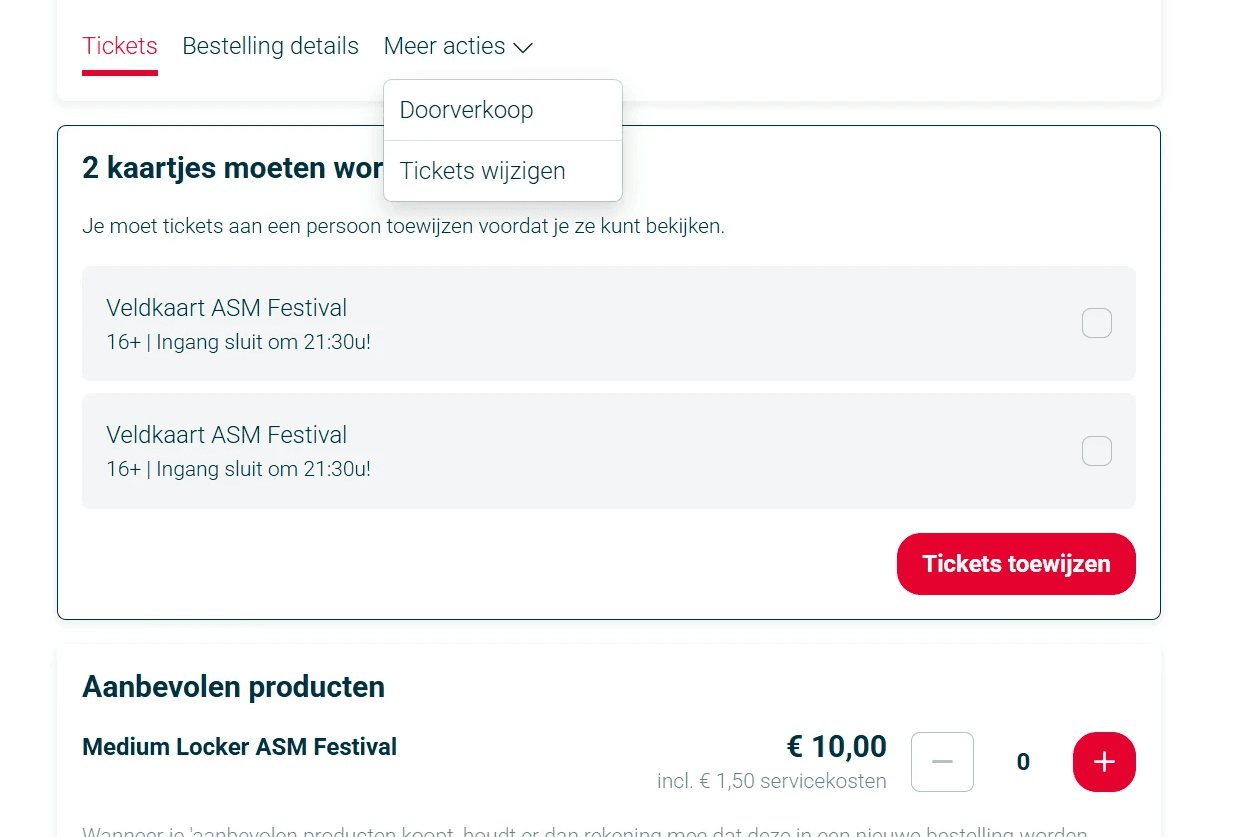Open the Bestelling details tab
Viewport: 1243px width, 837px height.
[x=270, y=46]
